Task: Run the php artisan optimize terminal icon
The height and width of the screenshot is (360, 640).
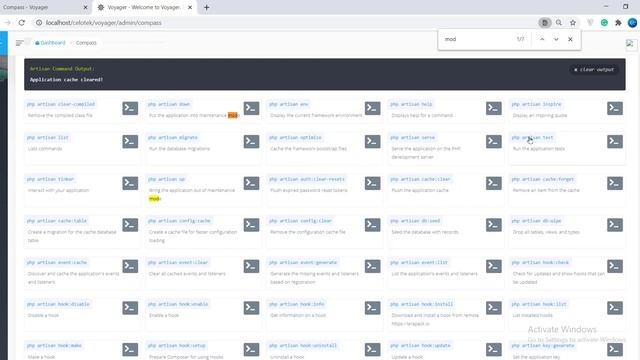Action: (373, 142)
